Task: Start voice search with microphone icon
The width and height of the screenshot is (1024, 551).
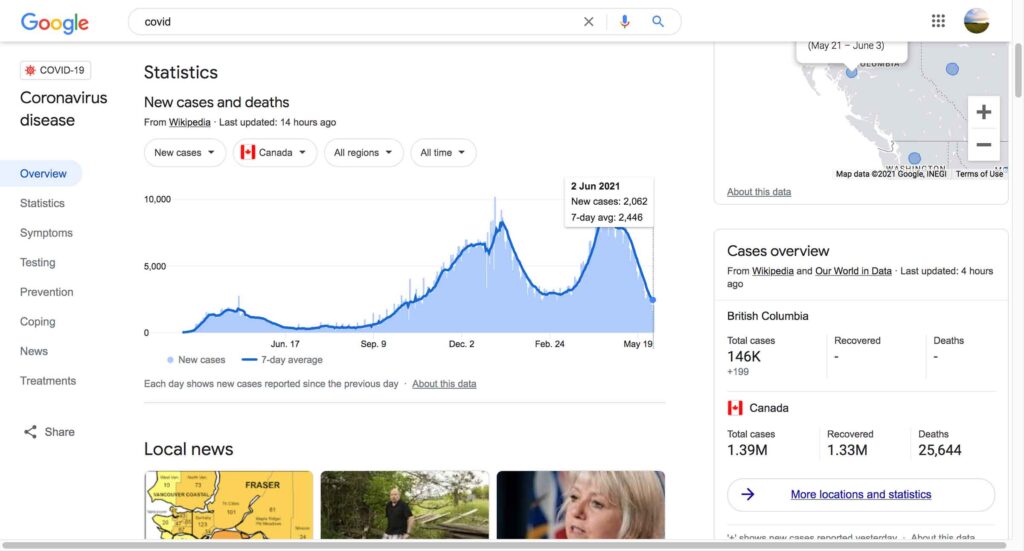Action: pos(625,22)
